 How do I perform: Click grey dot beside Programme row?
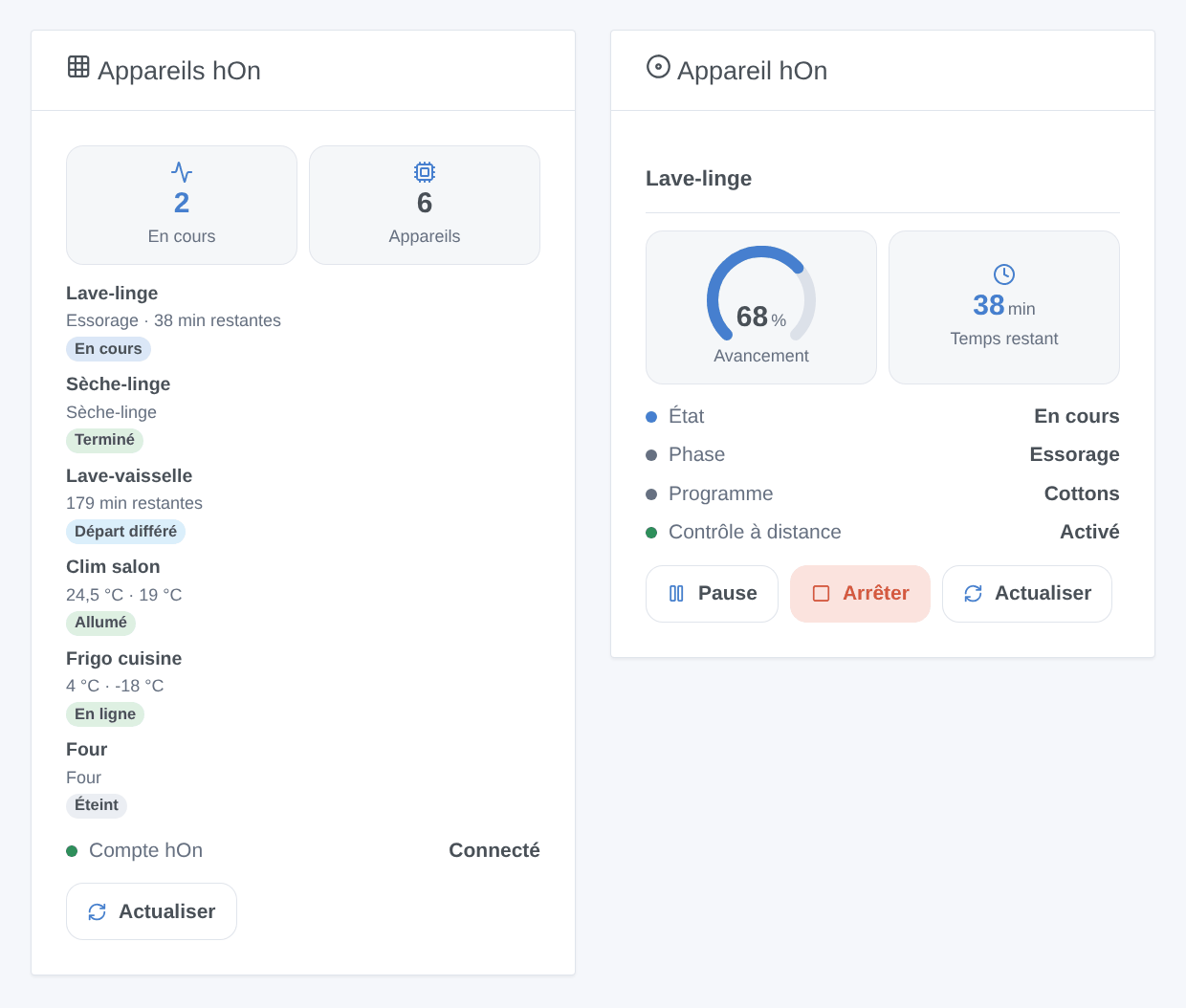point(651,494)
